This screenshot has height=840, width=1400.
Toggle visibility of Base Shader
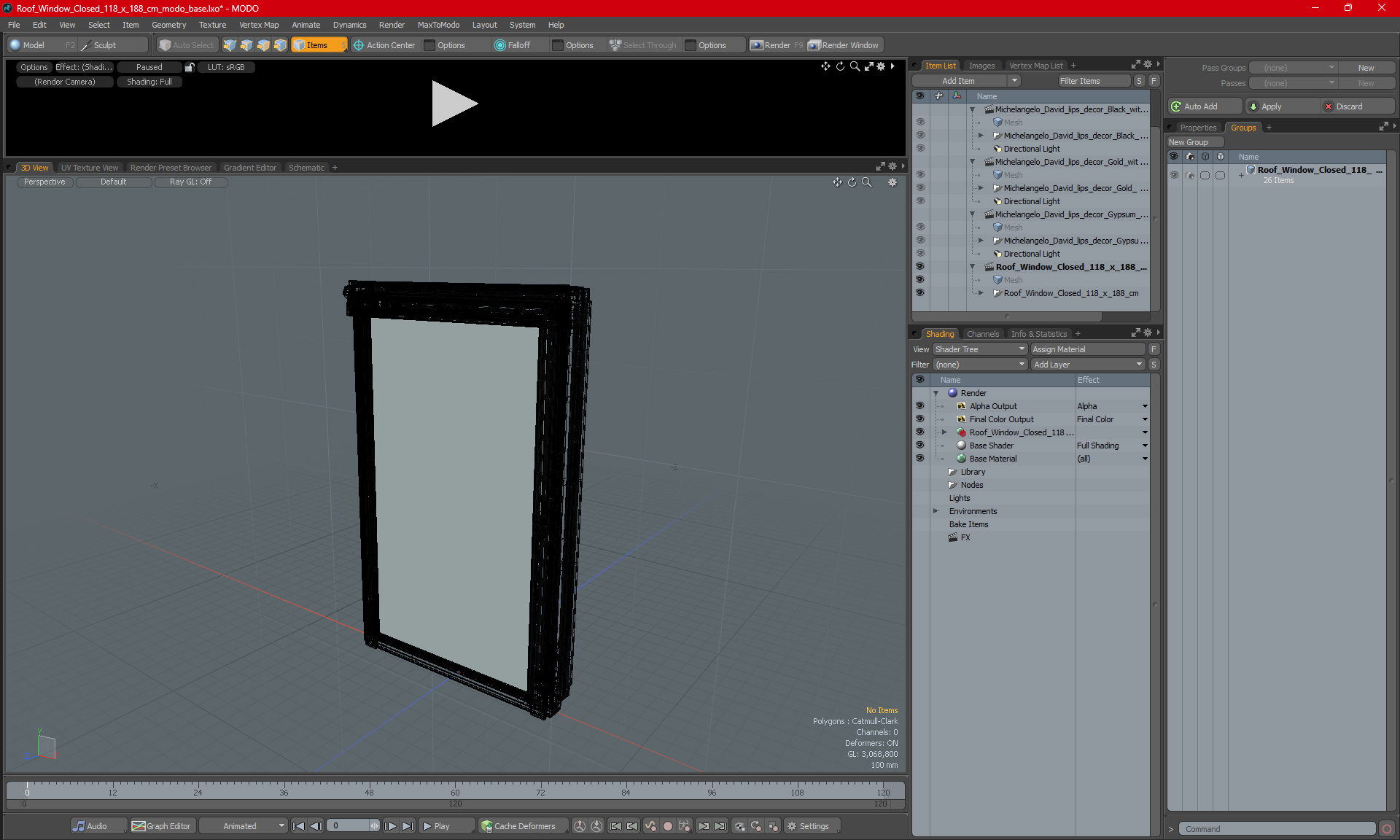[x=919, y=446]
